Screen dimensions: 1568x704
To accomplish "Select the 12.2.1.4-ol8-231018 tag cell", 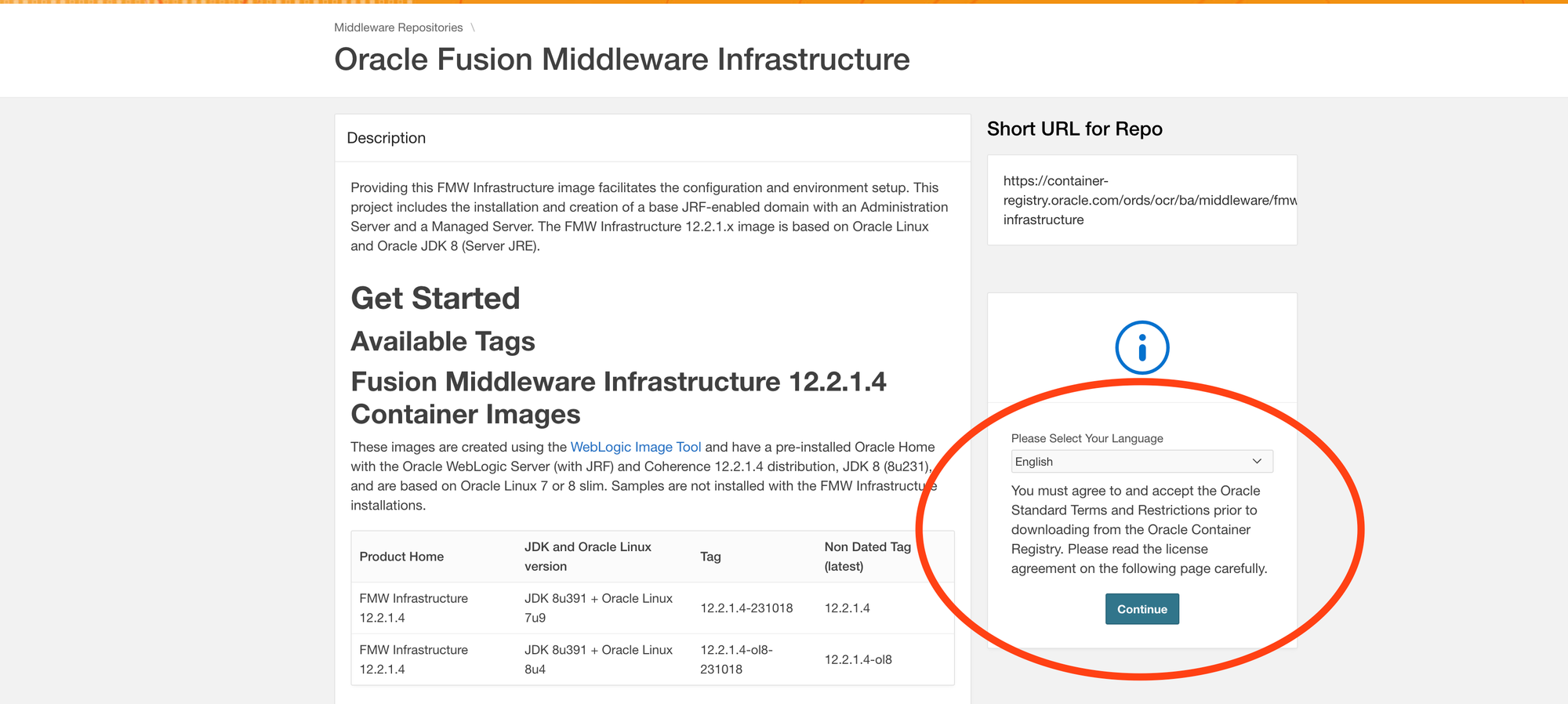I will pos(736,659).
